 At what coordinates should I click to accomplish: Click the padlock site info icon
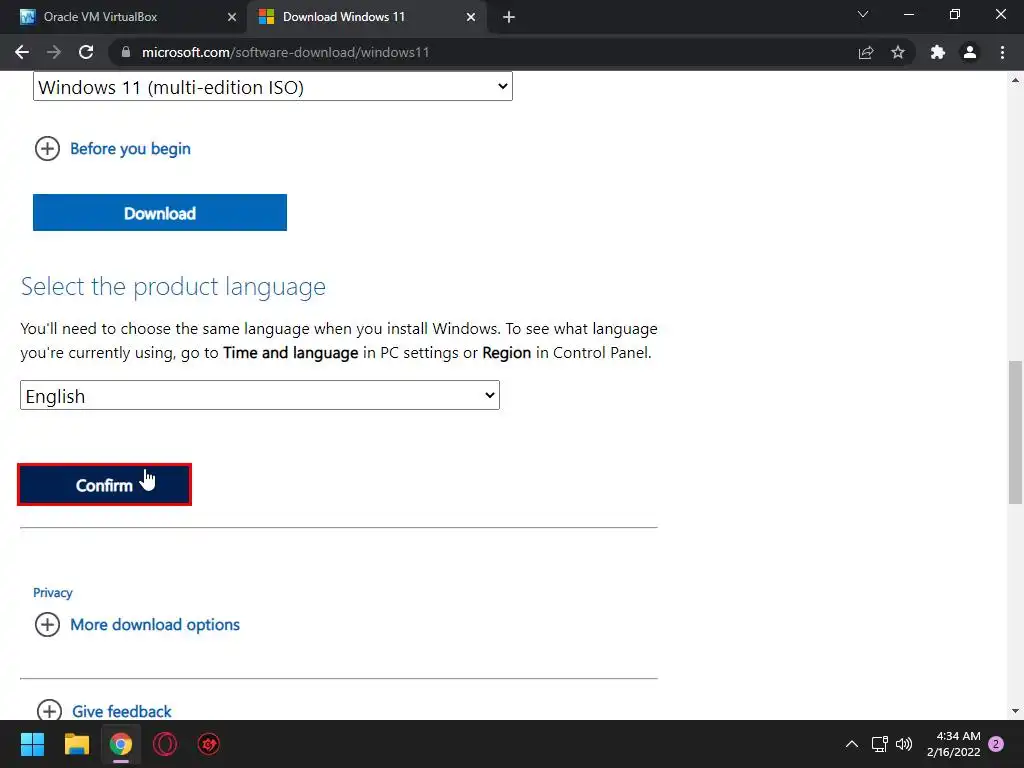point(126,52)
